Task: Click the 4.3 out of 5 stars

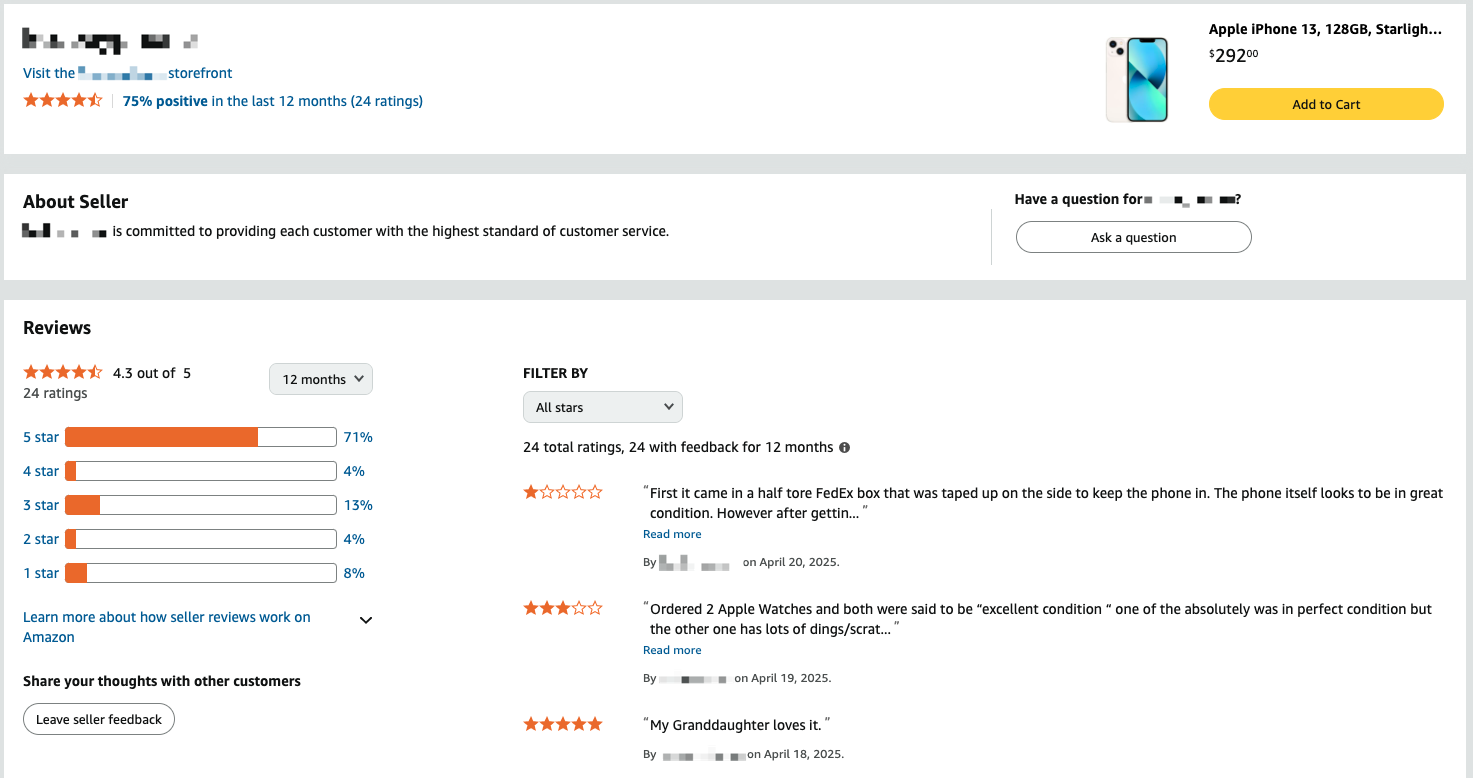Action: (x=63, y=373)
